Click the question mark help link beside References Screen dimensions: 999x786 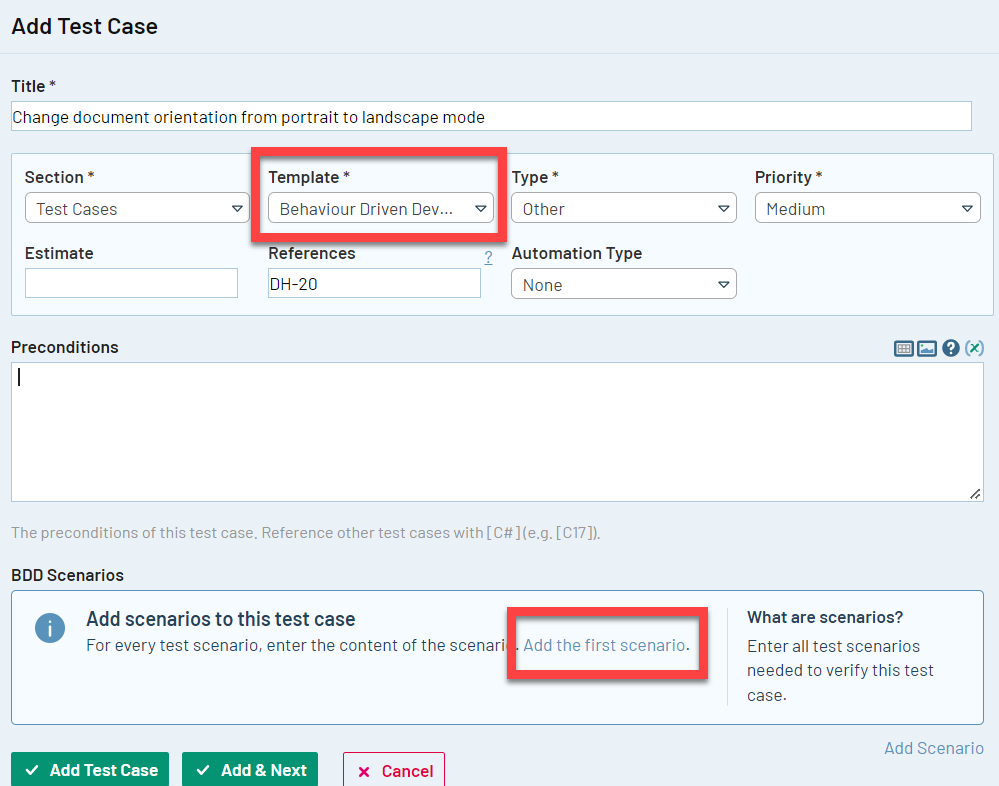[x=488, y=258]
